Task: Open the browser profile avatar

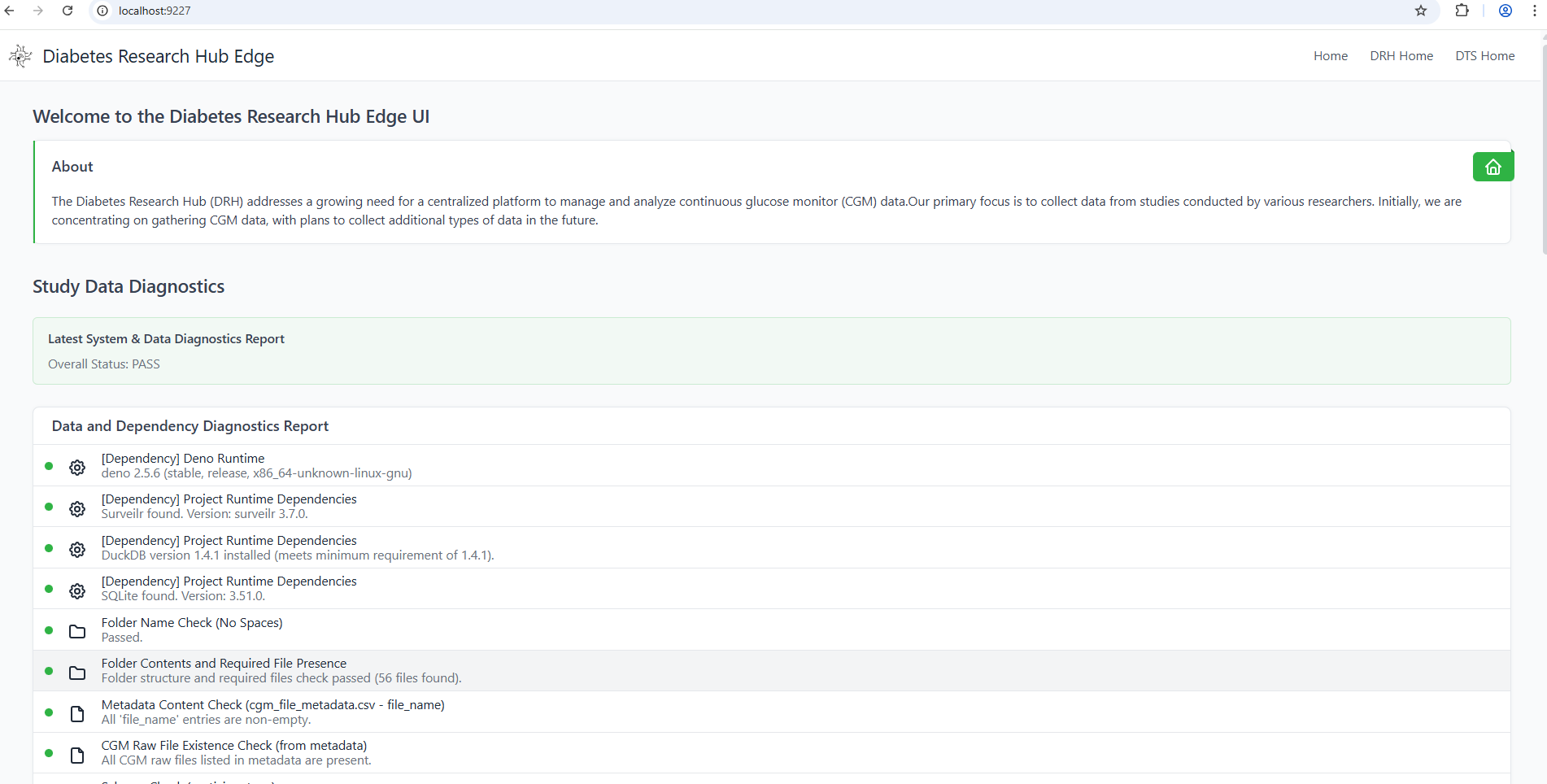Action: pyautogui.click(x=1506, y=11)
